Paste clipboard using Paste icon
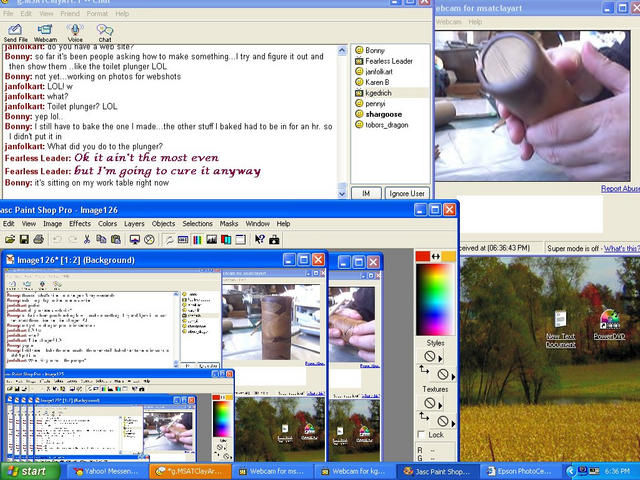 tap(116, 240)
